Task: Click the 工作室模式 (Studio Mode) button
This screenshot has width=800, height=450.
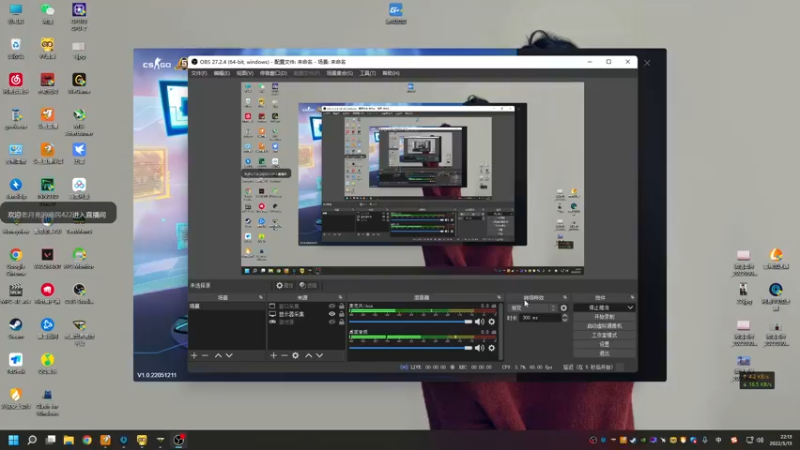Action: click(604, 335)
